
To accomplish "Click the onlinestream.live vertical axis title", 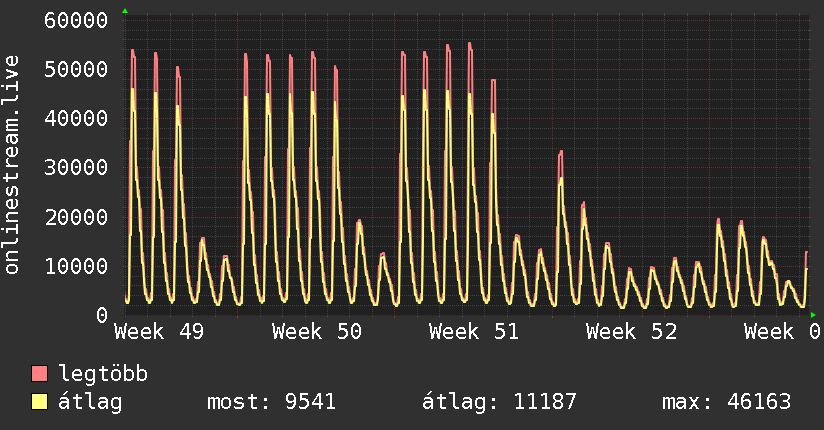I will 11,165.
